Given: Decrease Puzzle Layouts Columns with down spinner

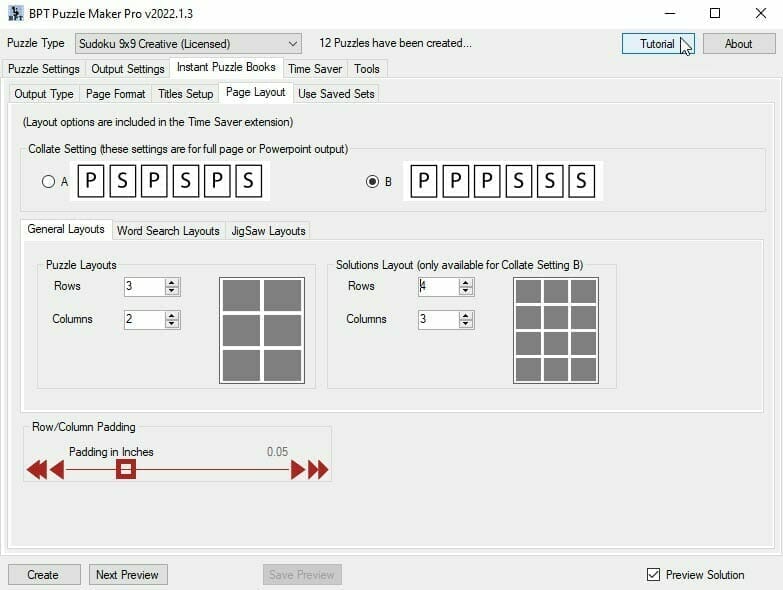Looking at the screenshot, I should tap(172, 324).
